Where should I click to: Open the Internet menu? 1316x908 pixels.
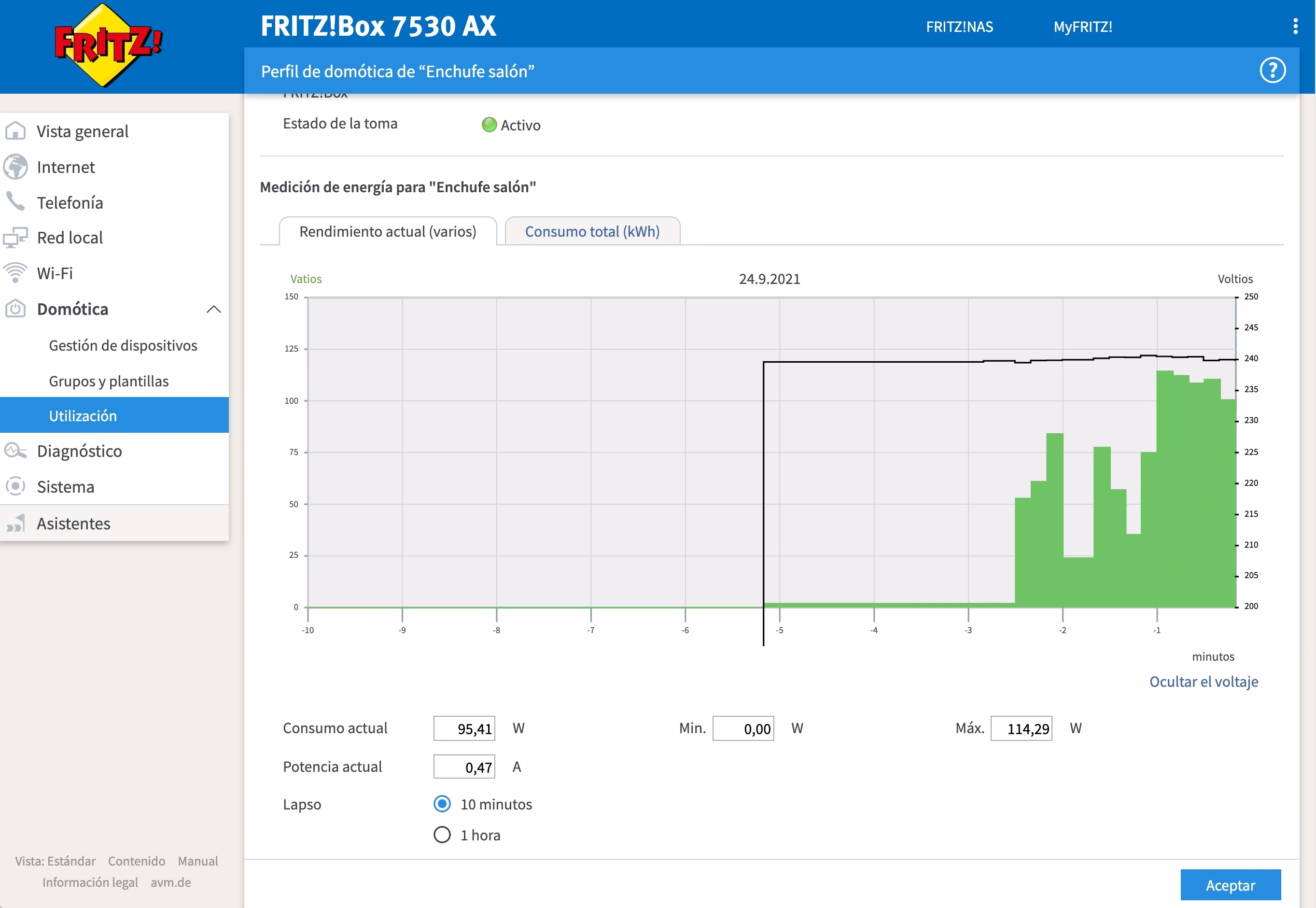click(x=114, y=167)
